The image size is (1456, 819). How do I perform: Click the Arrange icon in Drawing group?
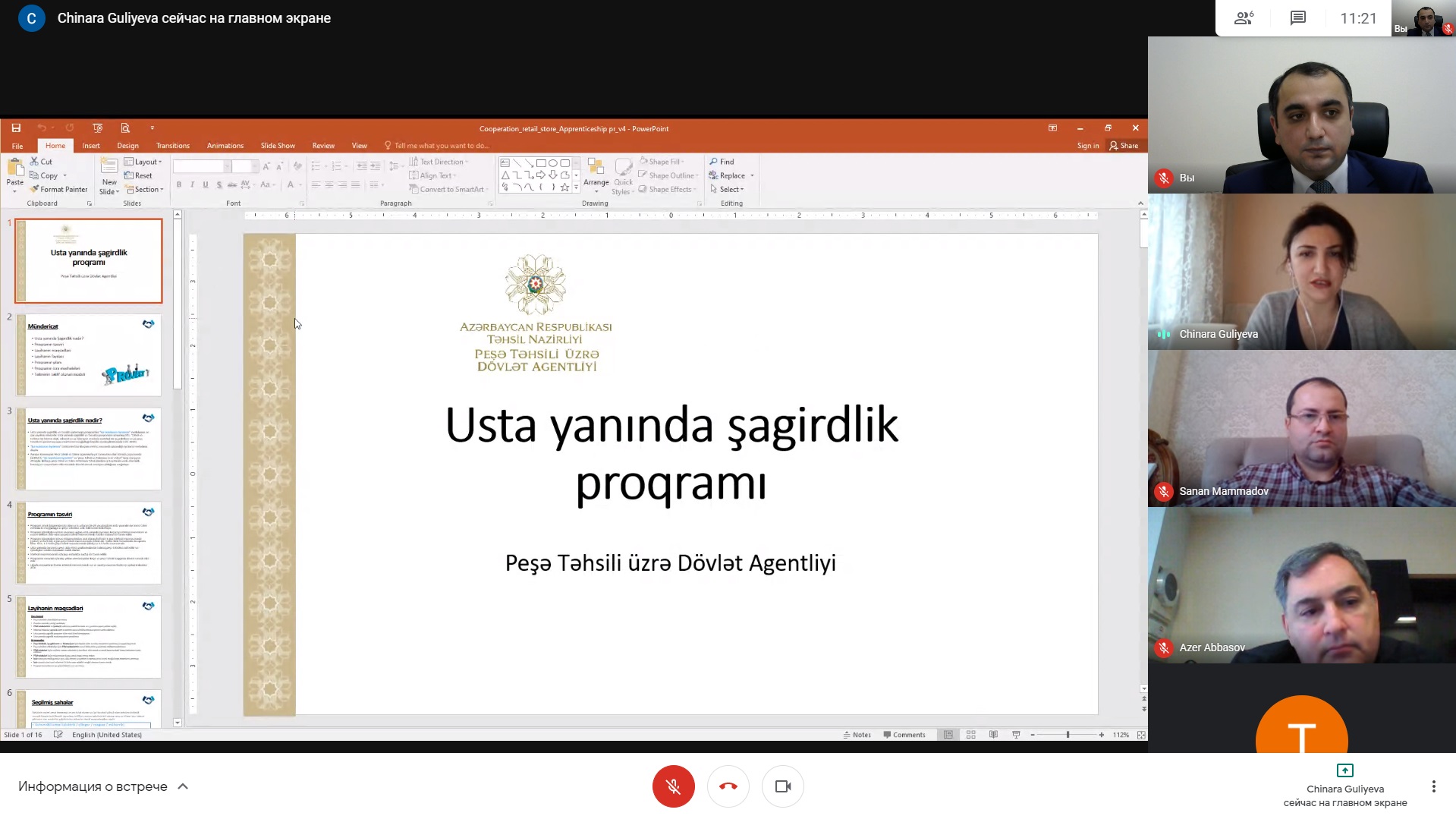tap(596, 173)
